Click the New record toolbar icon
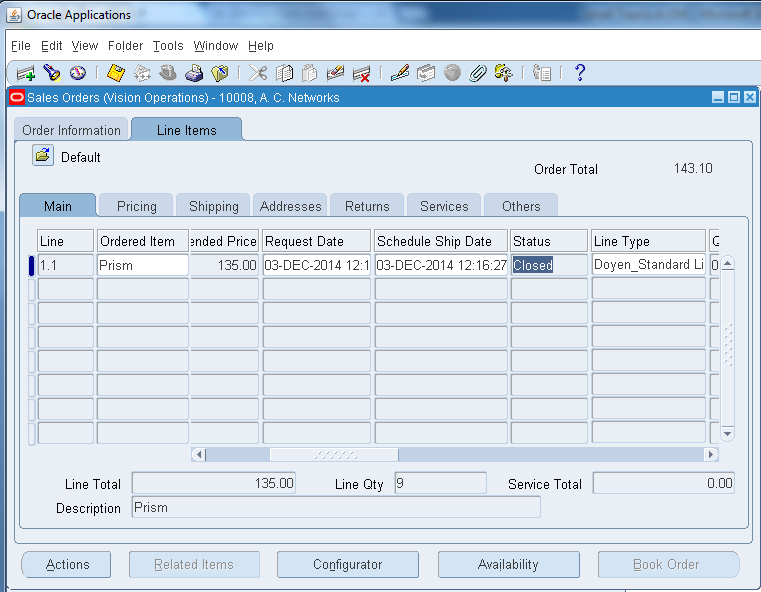 click(x=26, y=73)
